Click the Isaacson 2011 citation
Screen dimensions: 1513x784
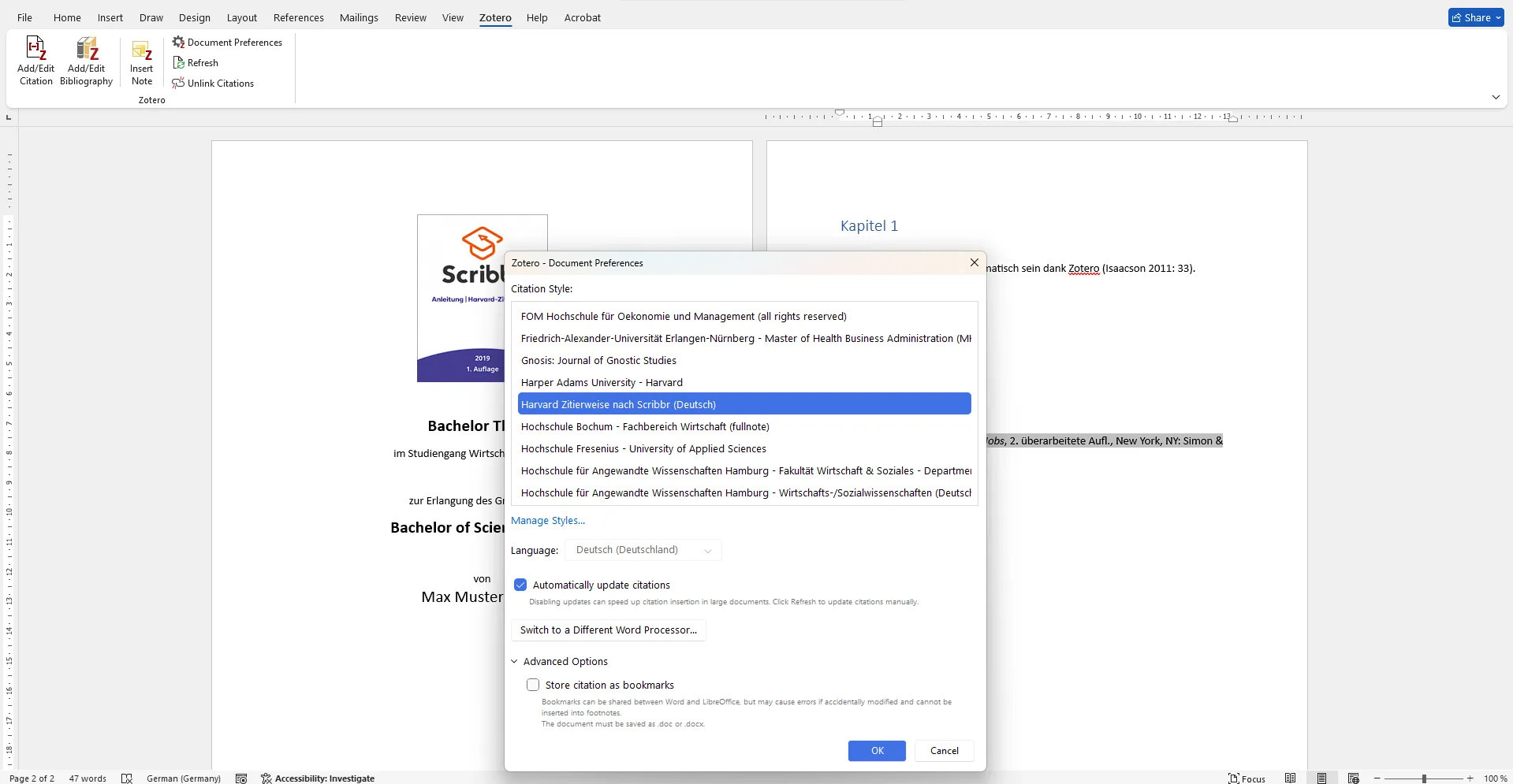point(1148,269)
